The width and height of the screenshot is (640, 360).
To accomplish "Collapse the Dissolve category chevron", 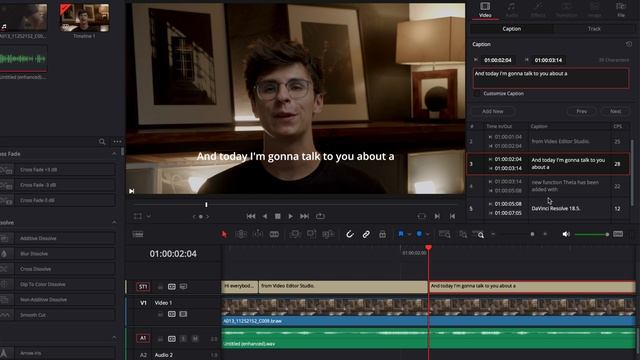I will (x=114, y=222).
